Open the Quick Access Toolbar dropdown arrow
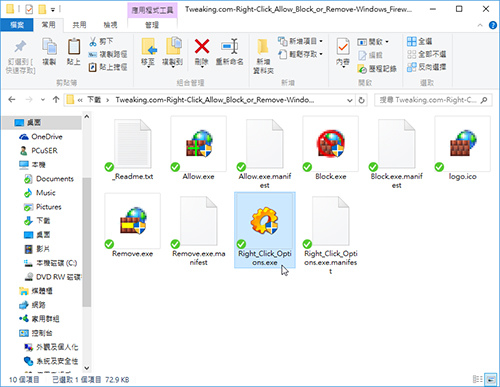Viewport: 500px width, 387px height. coord(53,10)
